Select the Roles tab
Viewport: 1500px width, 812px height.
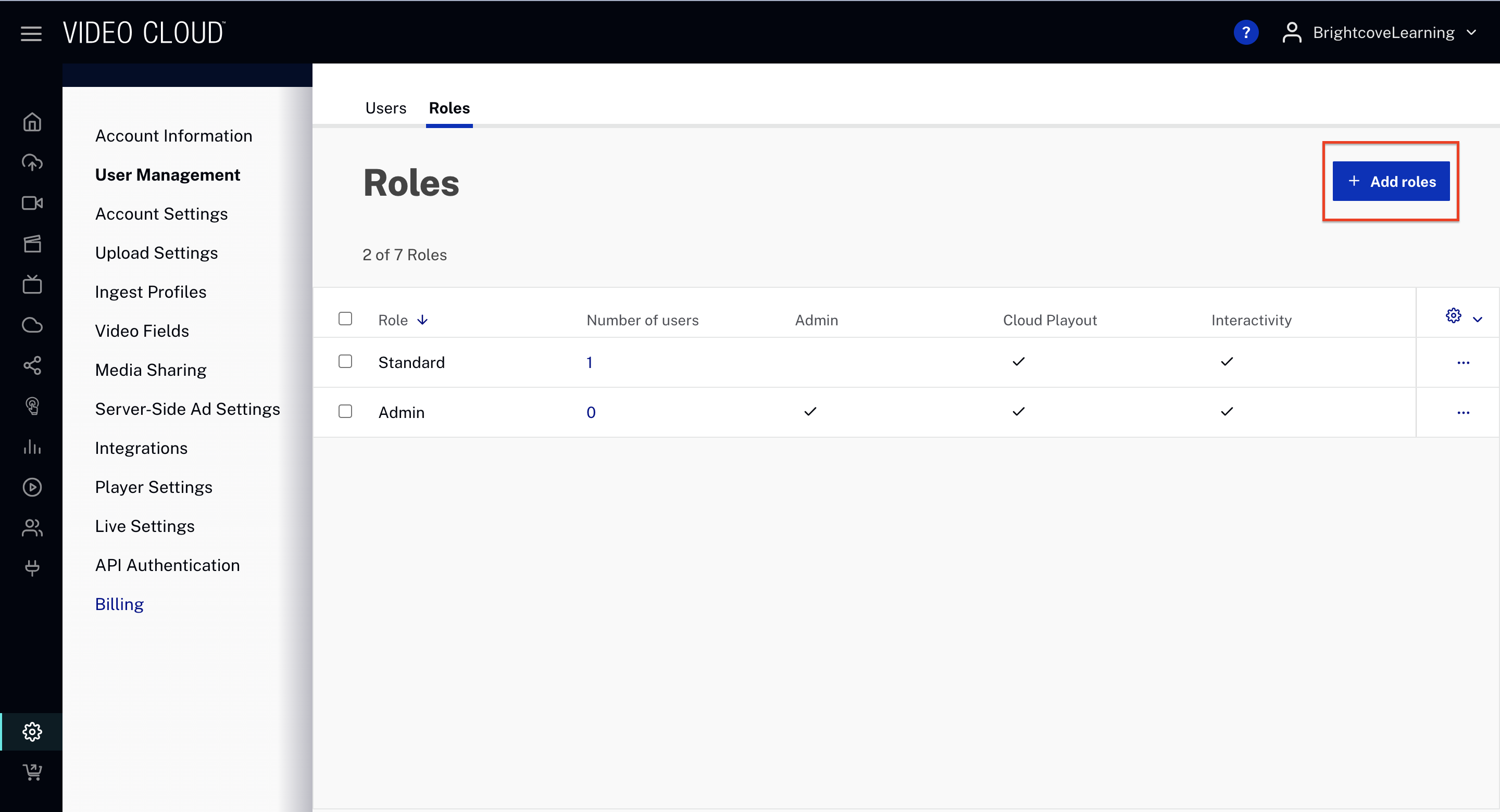click(448, 108)
